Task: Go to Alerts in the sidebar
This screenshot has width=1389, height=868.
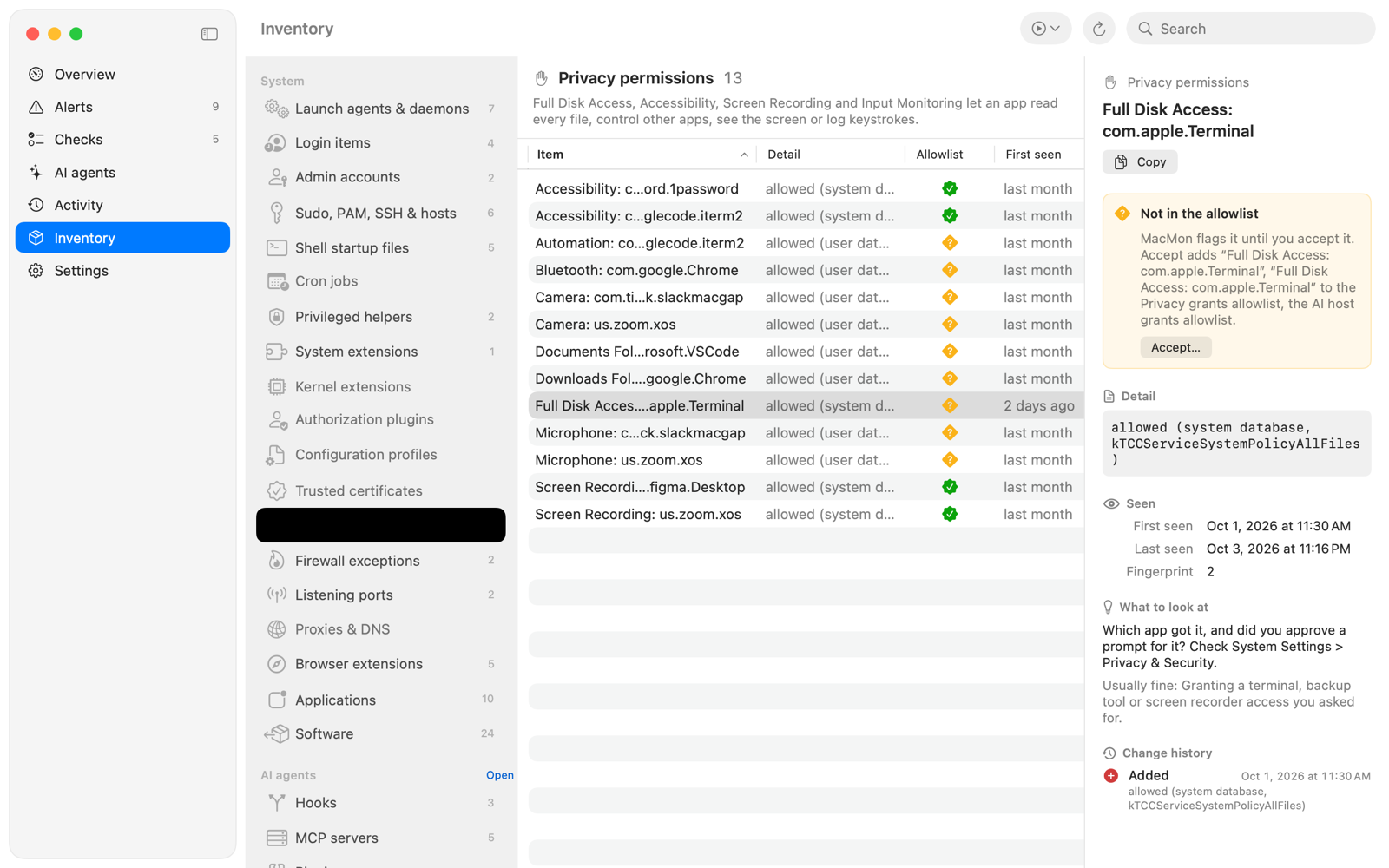Action: click(x=122, y=107)
